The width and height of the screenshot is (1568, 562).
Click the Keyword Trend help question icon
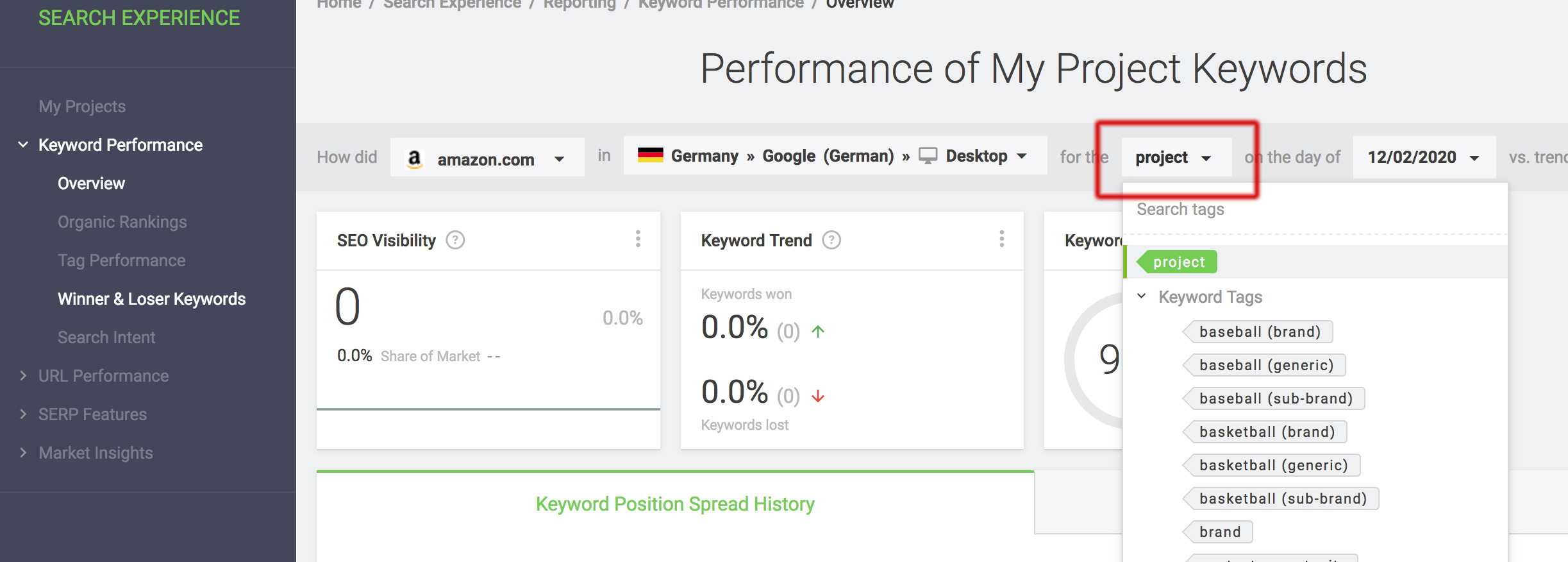831,241
